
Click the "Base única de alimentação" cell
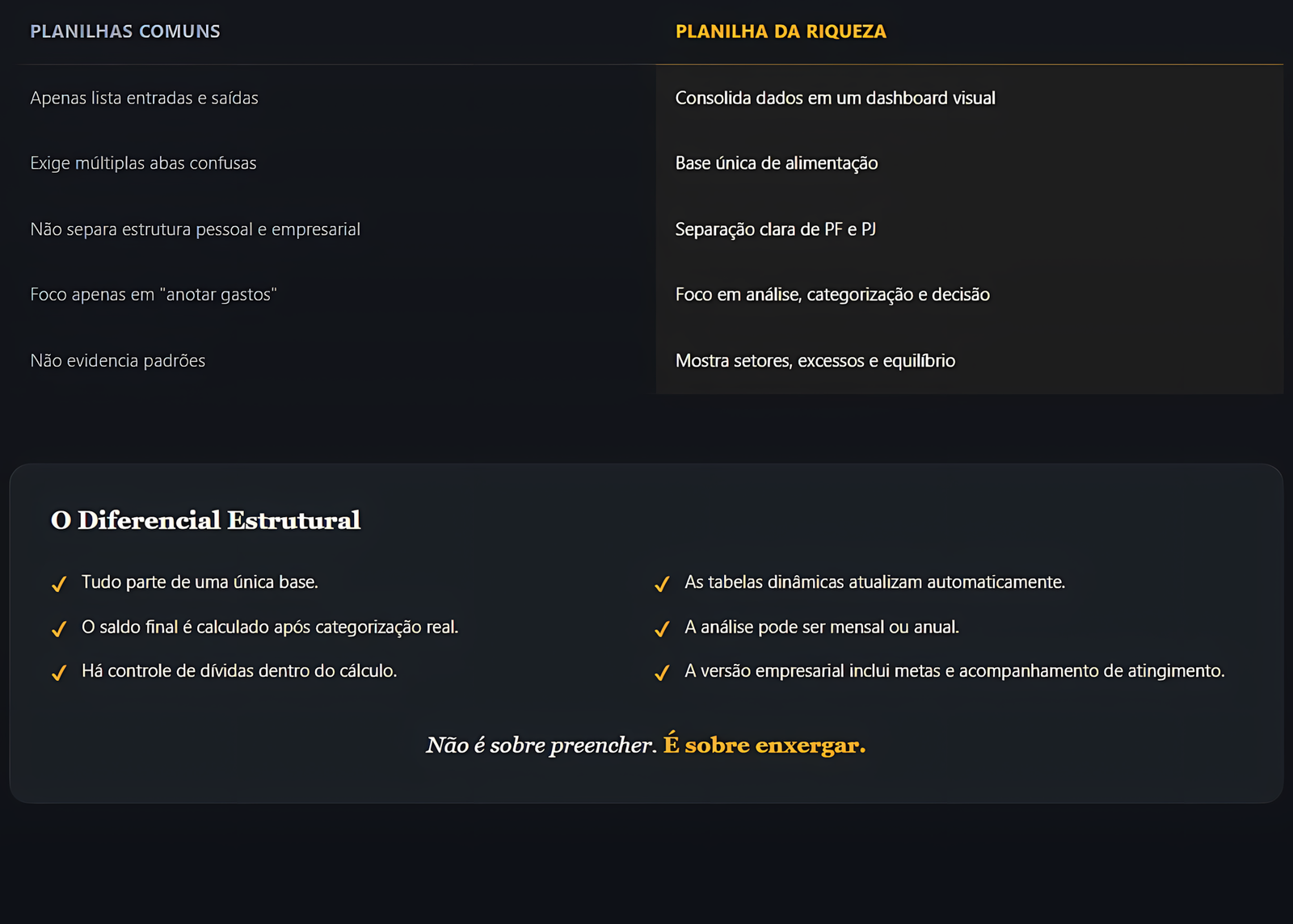[x=776, y=163]
